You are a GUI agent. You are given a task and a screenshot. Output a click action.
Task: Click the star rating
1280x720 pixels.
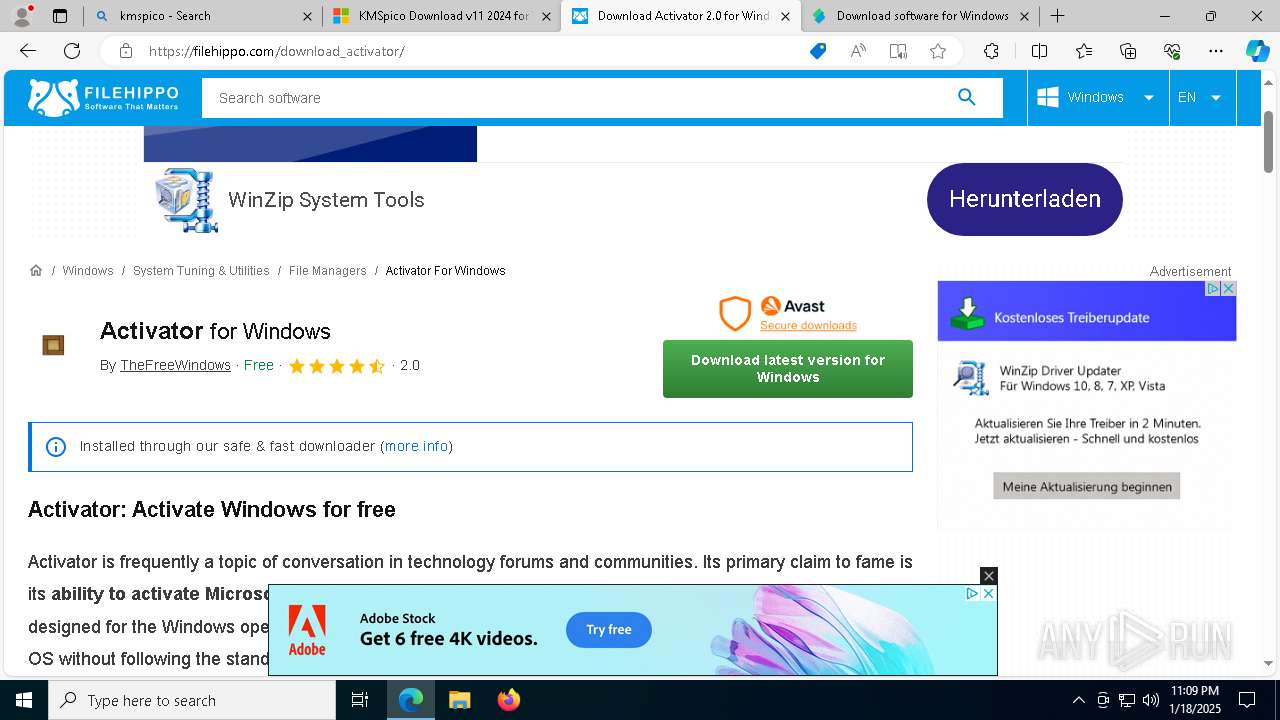pos(337,366)
